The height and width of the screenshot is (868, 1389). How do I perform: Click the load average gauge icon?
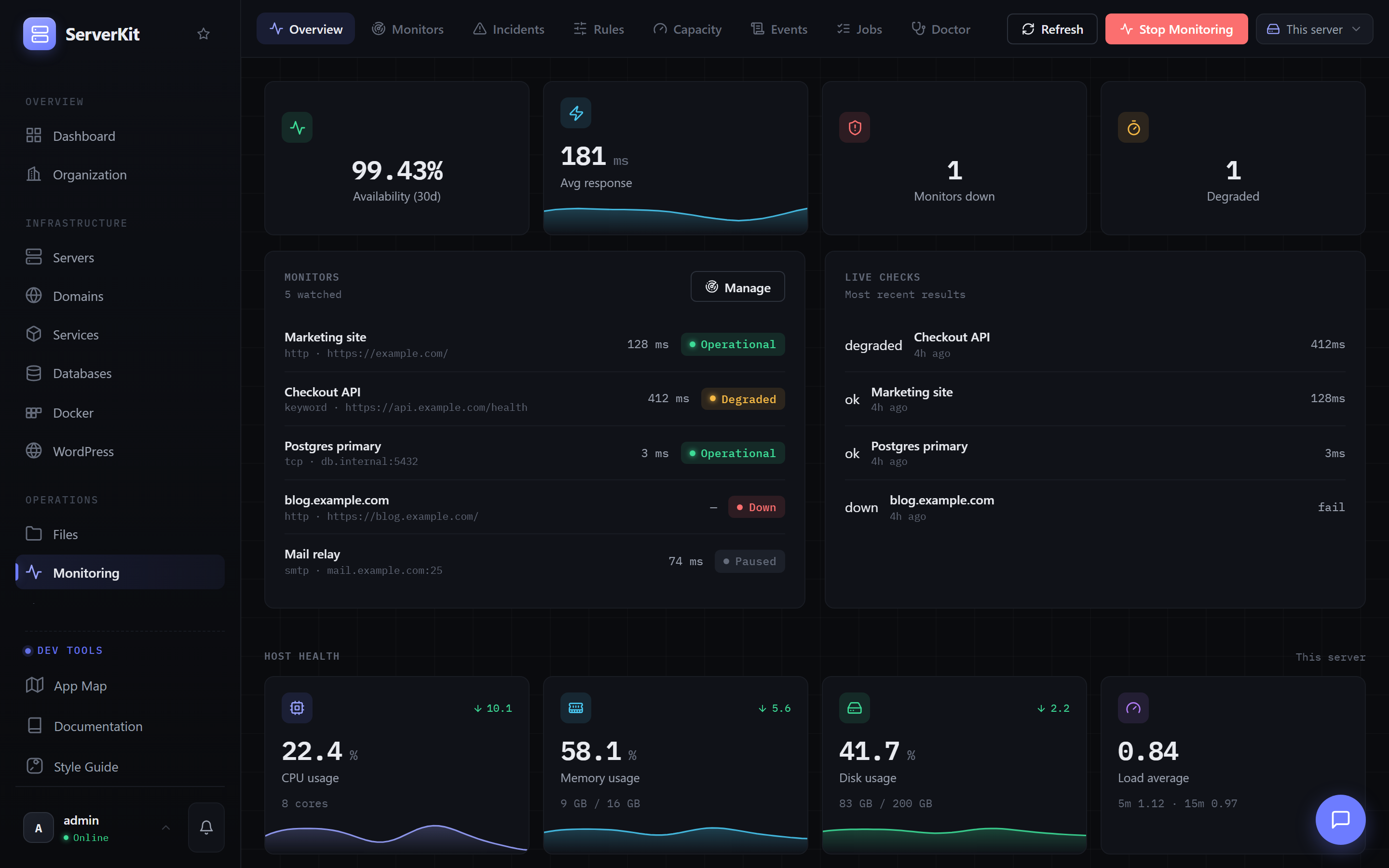(x=1133, y=708)
